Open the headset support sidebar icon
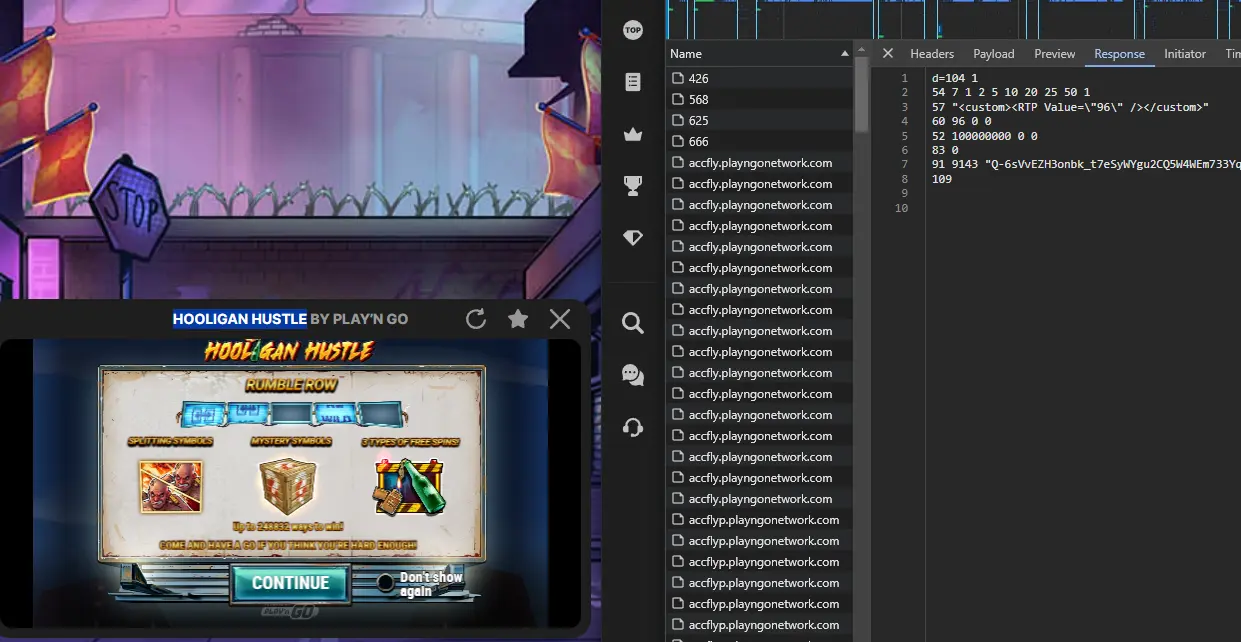The height and width of the screenshot is (642, 1241). tap(632, 427)
